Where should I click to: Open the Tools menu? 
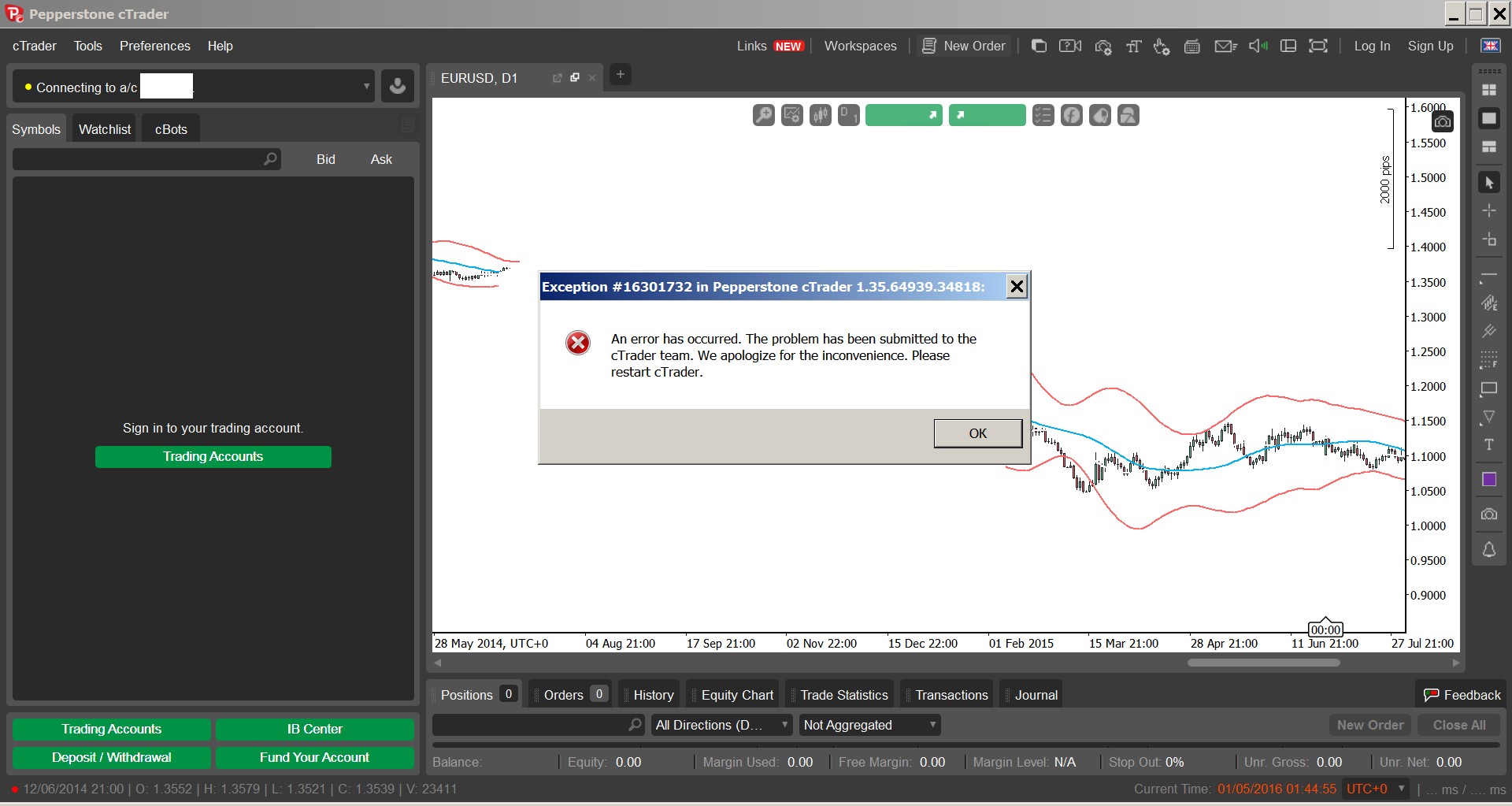coord(88,46)
